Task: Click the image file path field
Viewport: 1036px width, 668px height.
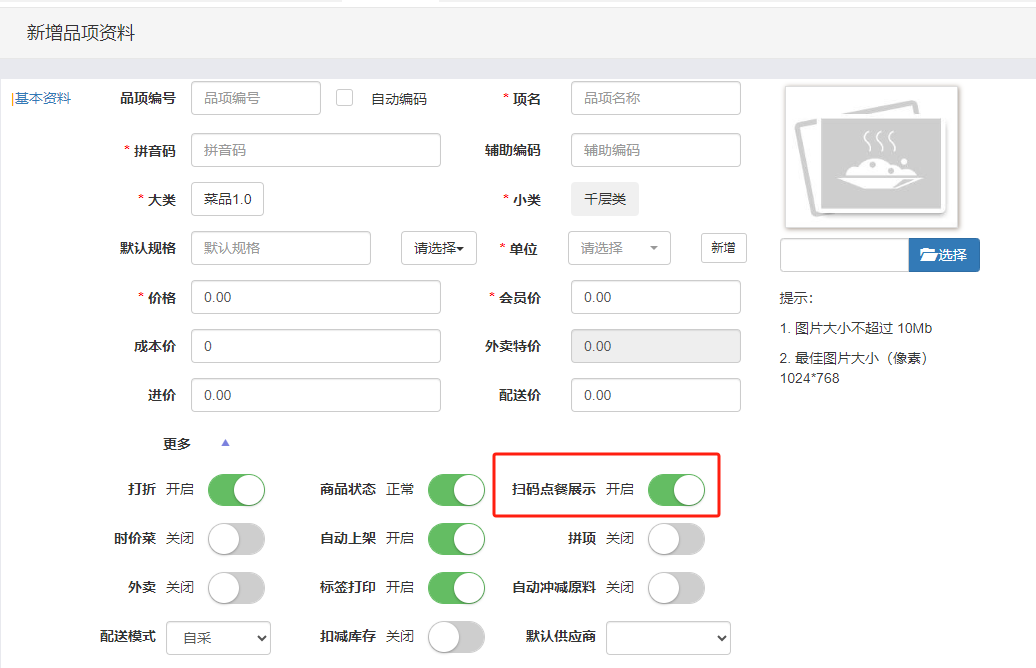Action: tap(844, 255)
